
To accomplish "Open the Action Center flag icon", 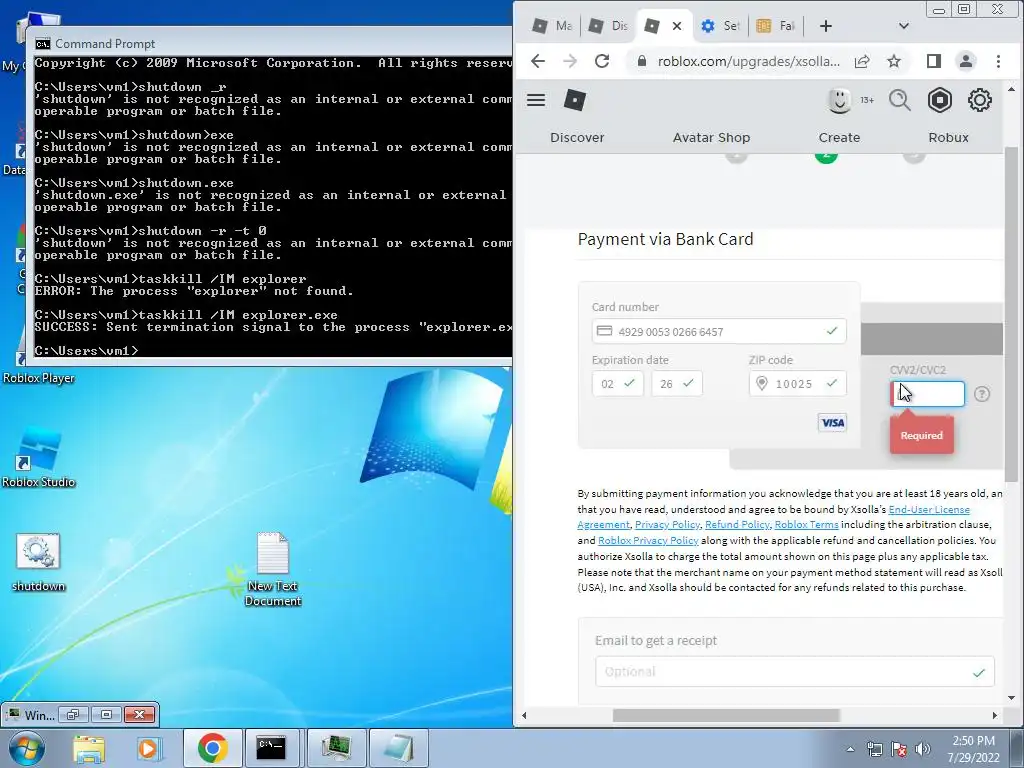I will pos(899,749).
